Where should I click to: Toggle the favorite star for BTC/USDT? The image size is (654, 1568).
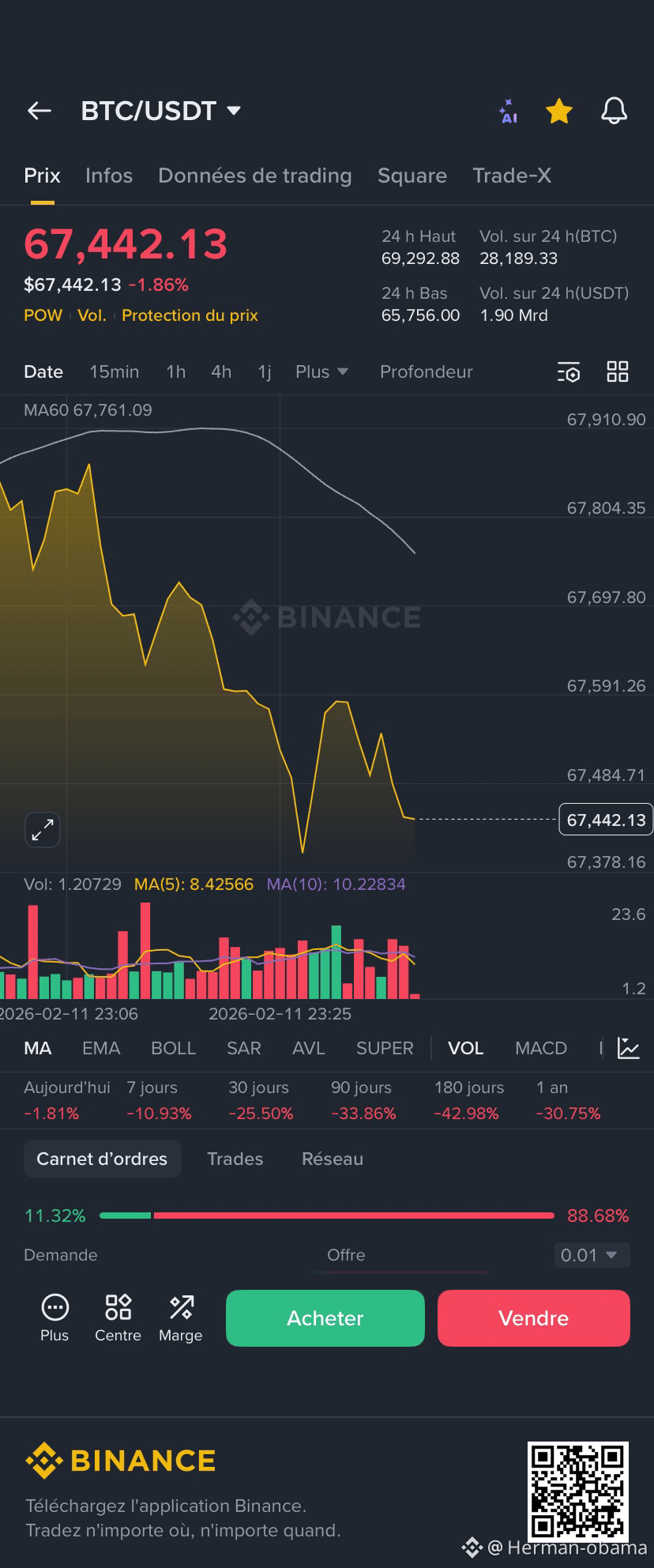(x=559, y=111)
